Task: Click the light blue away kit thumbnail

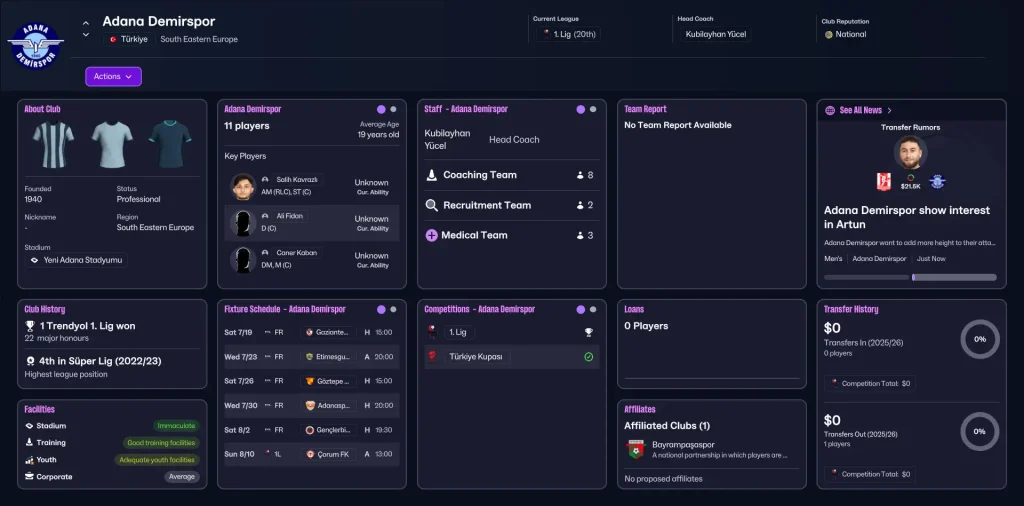Action: 112,144
